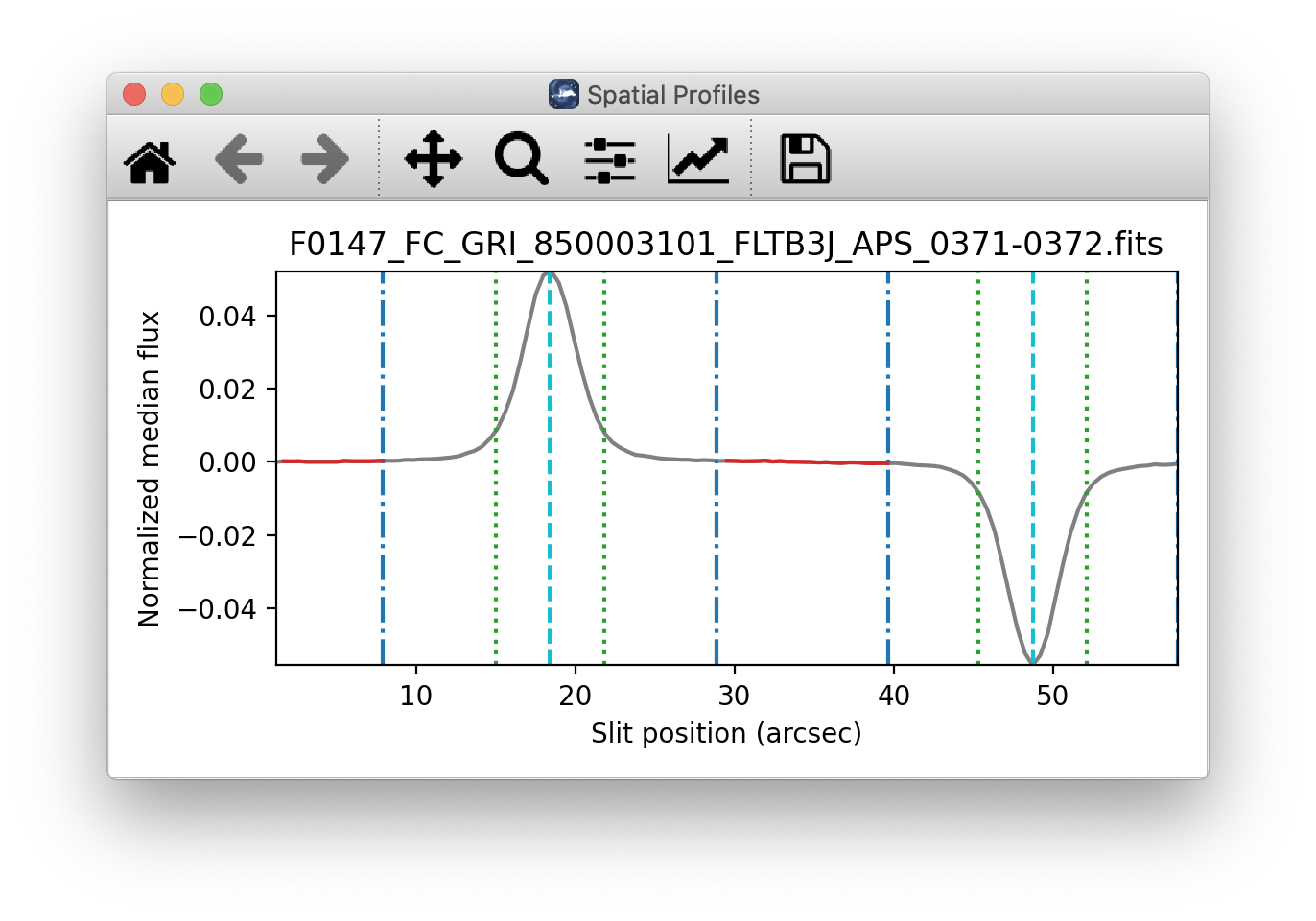This screenshot has height=921, width=1316.
Task: Minimize the Spatial Profiles window
Action: 173,94
